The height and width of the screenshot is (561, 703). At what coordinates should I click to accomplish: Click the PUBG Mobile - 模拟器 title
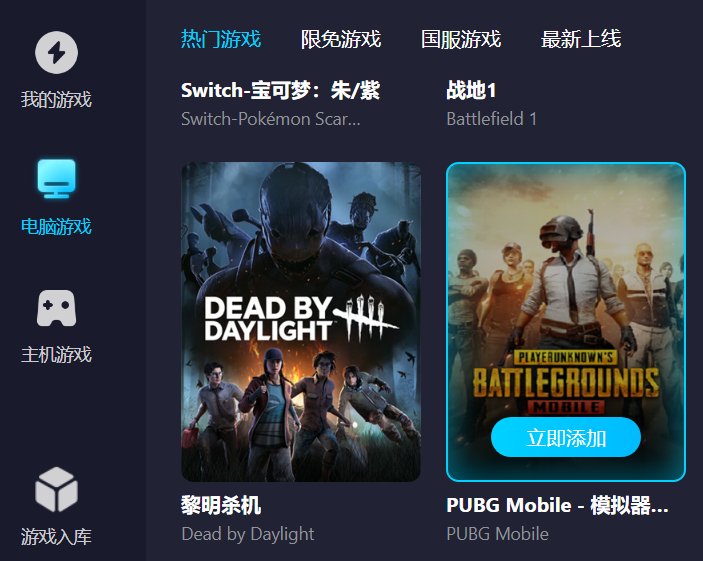557,505
